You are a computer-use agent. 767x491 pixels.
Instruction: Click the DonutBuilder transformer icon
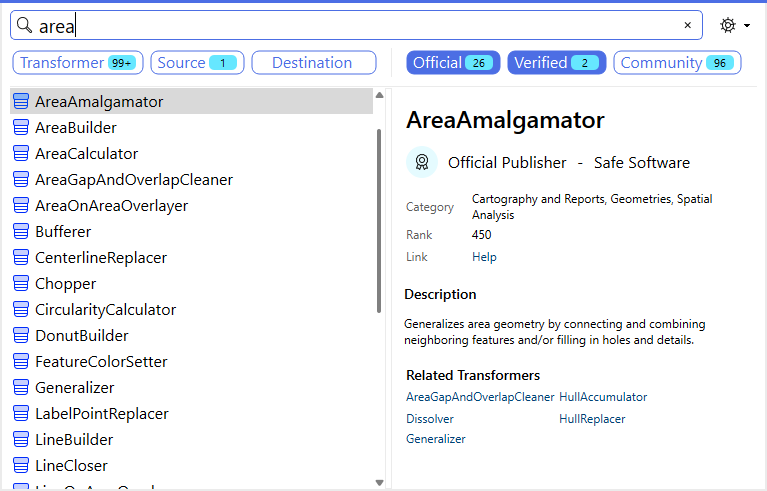tap(21, 336)
